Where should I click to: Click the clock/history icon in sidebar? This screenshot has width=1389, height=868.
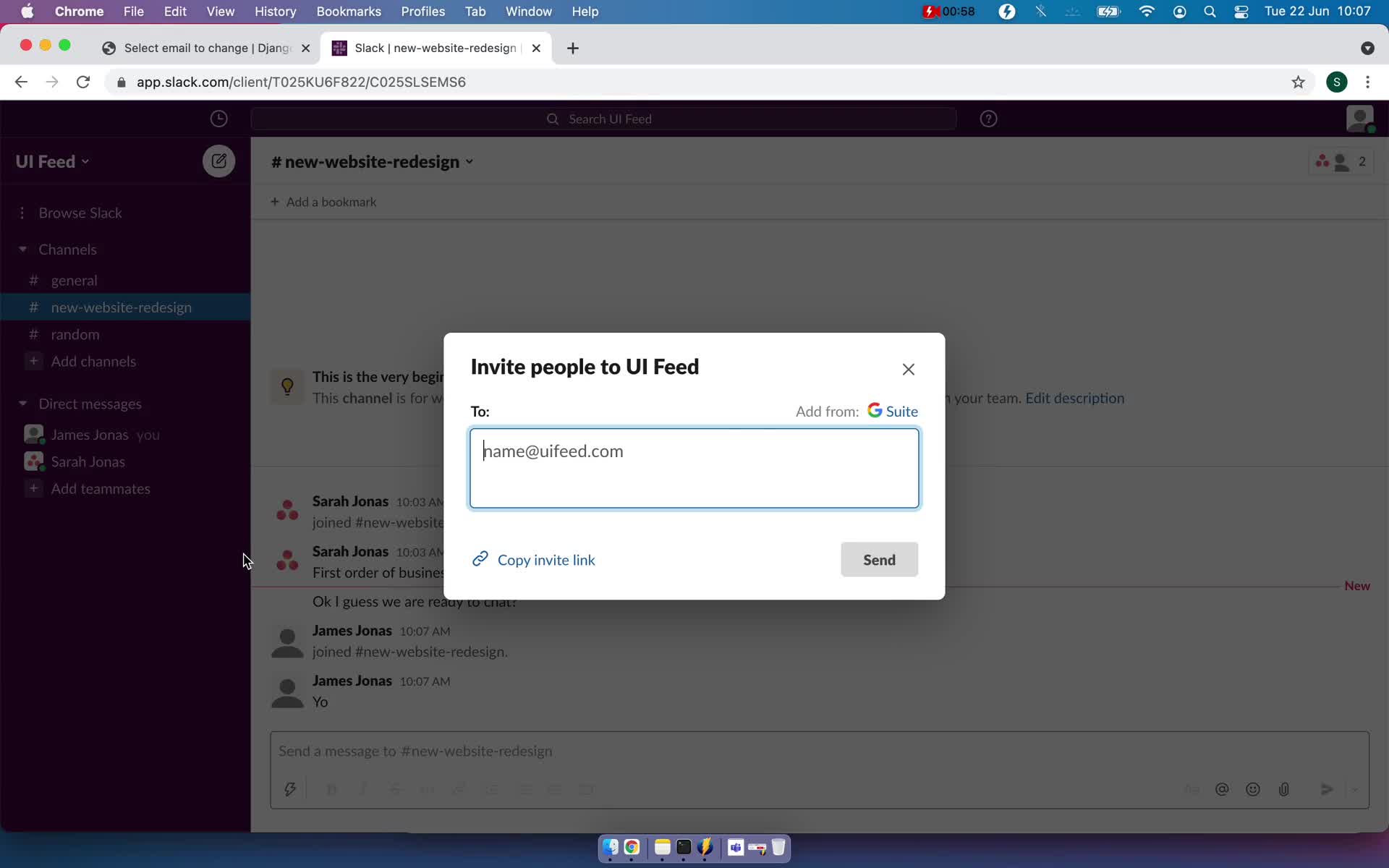(x=219, y=118)
